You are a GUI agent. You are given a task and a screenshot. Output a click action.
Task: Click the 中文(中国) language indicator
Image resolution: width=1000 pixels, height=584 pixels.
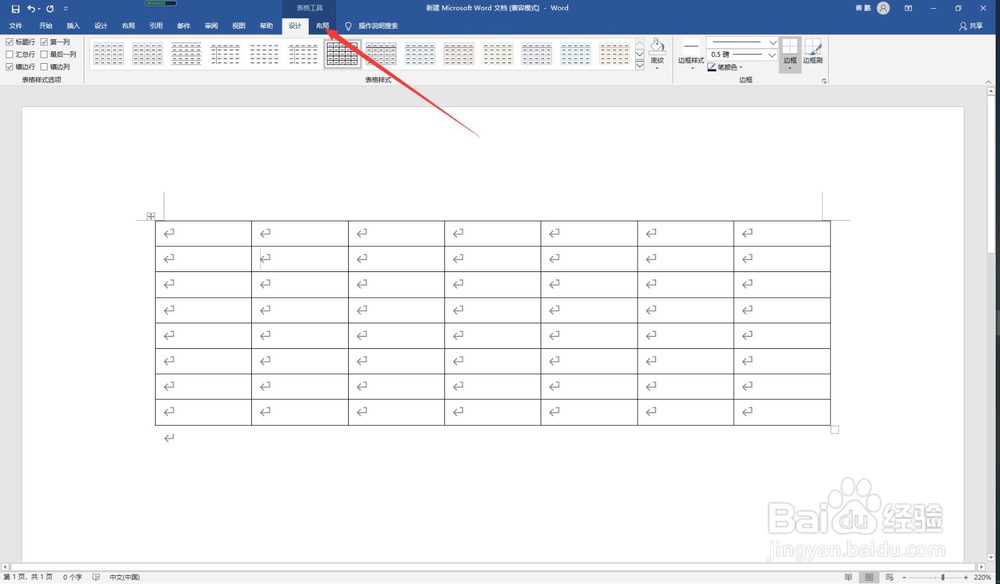(124, 577)
